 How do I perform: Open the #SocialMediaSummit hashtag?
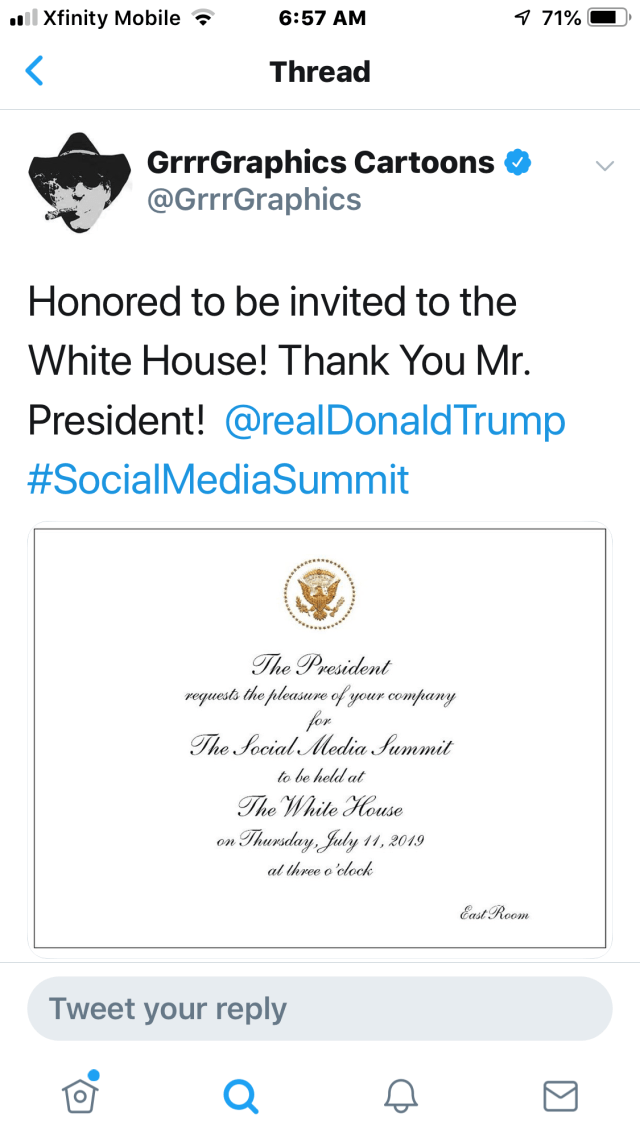[219, 480]
